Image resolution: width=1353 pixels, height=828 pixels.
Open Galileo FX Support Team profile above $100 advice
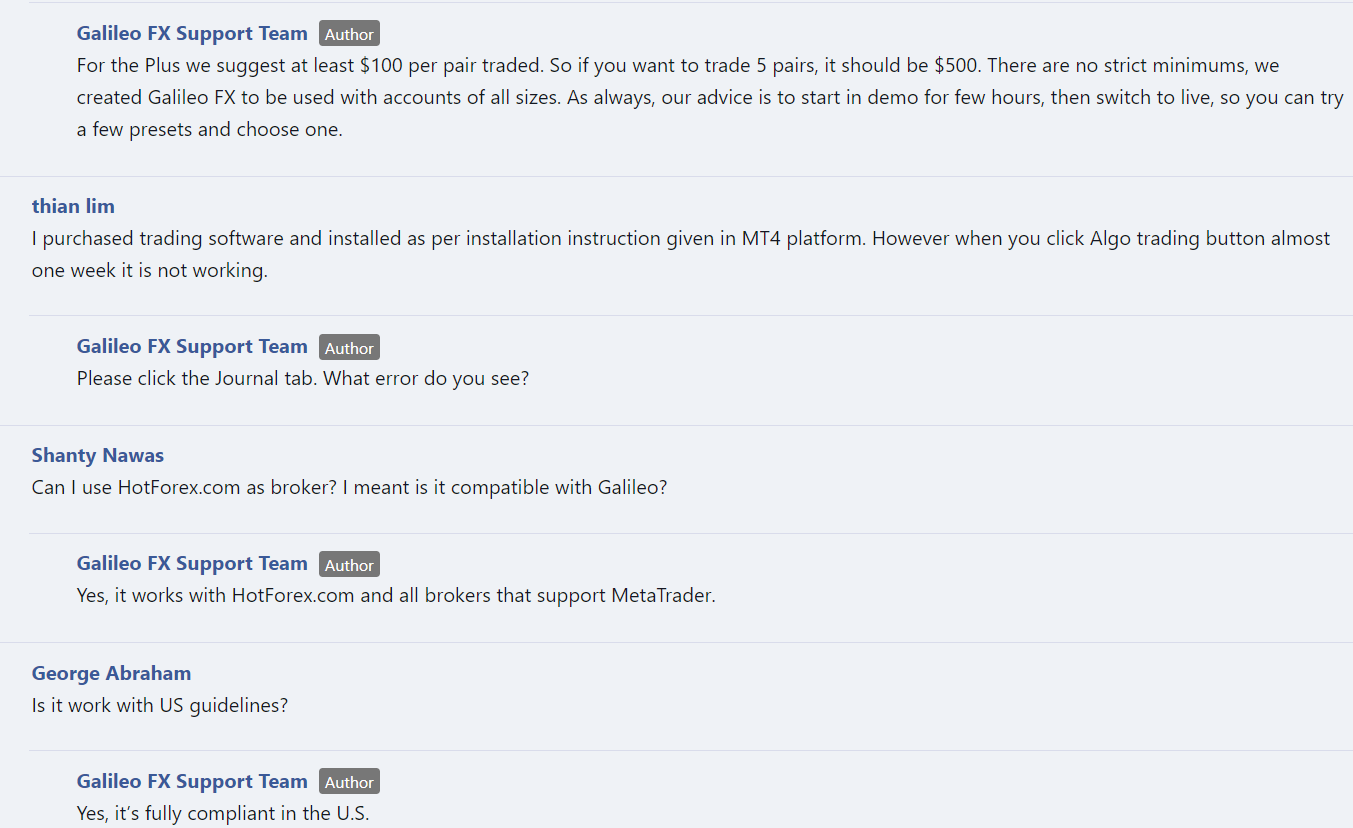click(192, 34)
